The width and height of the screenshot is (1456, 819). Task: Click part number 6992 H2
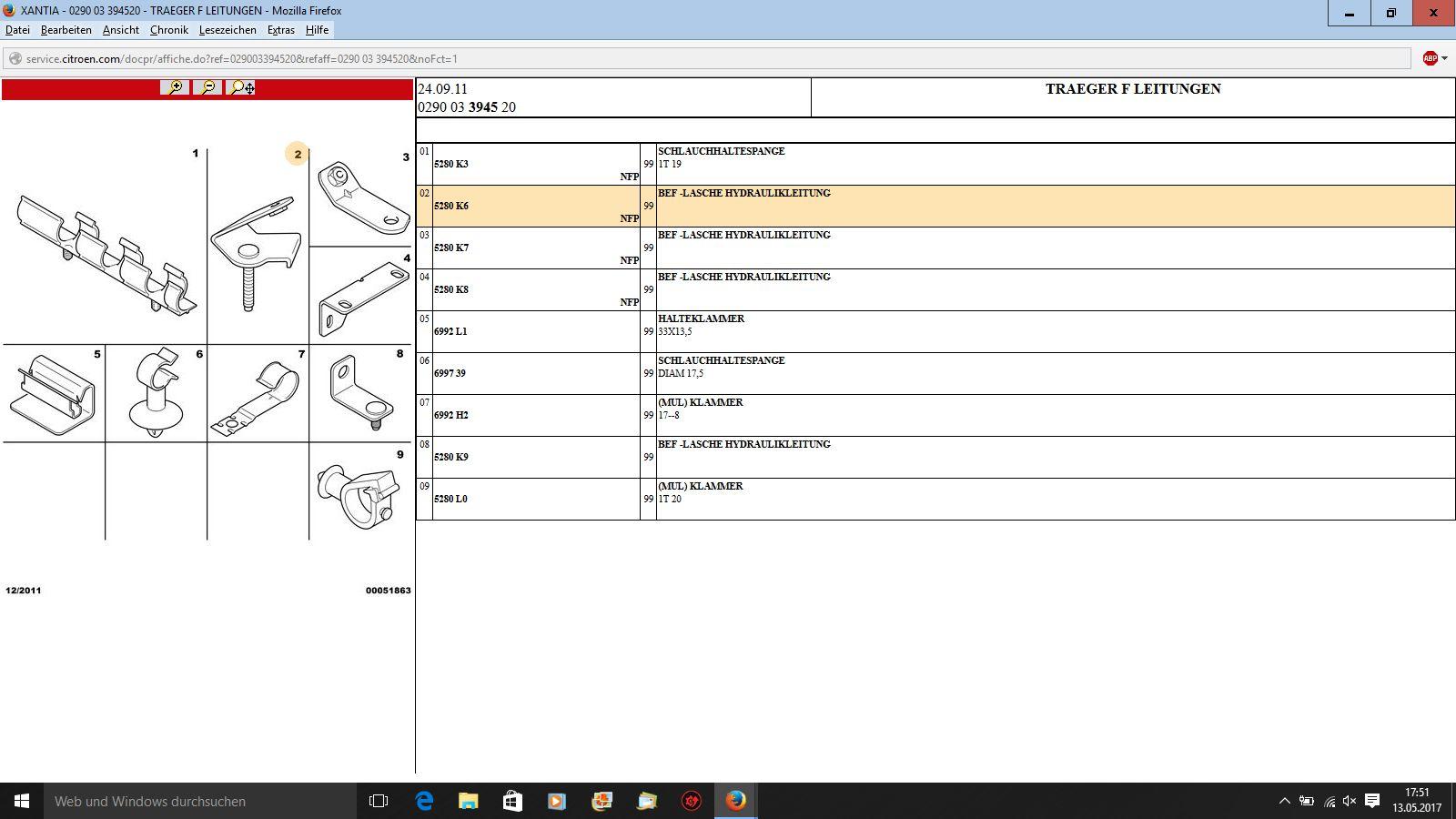[x=451, y=416]
